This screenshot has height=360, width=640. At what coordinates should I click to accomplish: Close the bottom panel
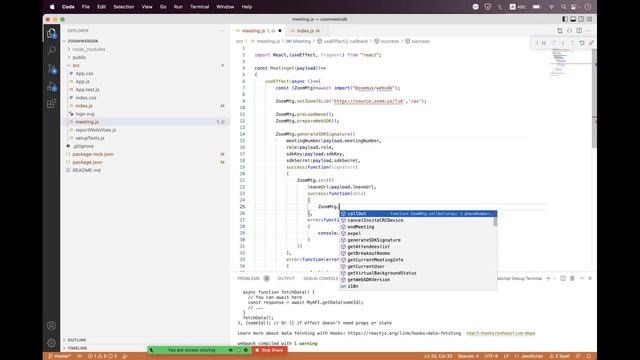pyautogui.click(x=590, y=278)
